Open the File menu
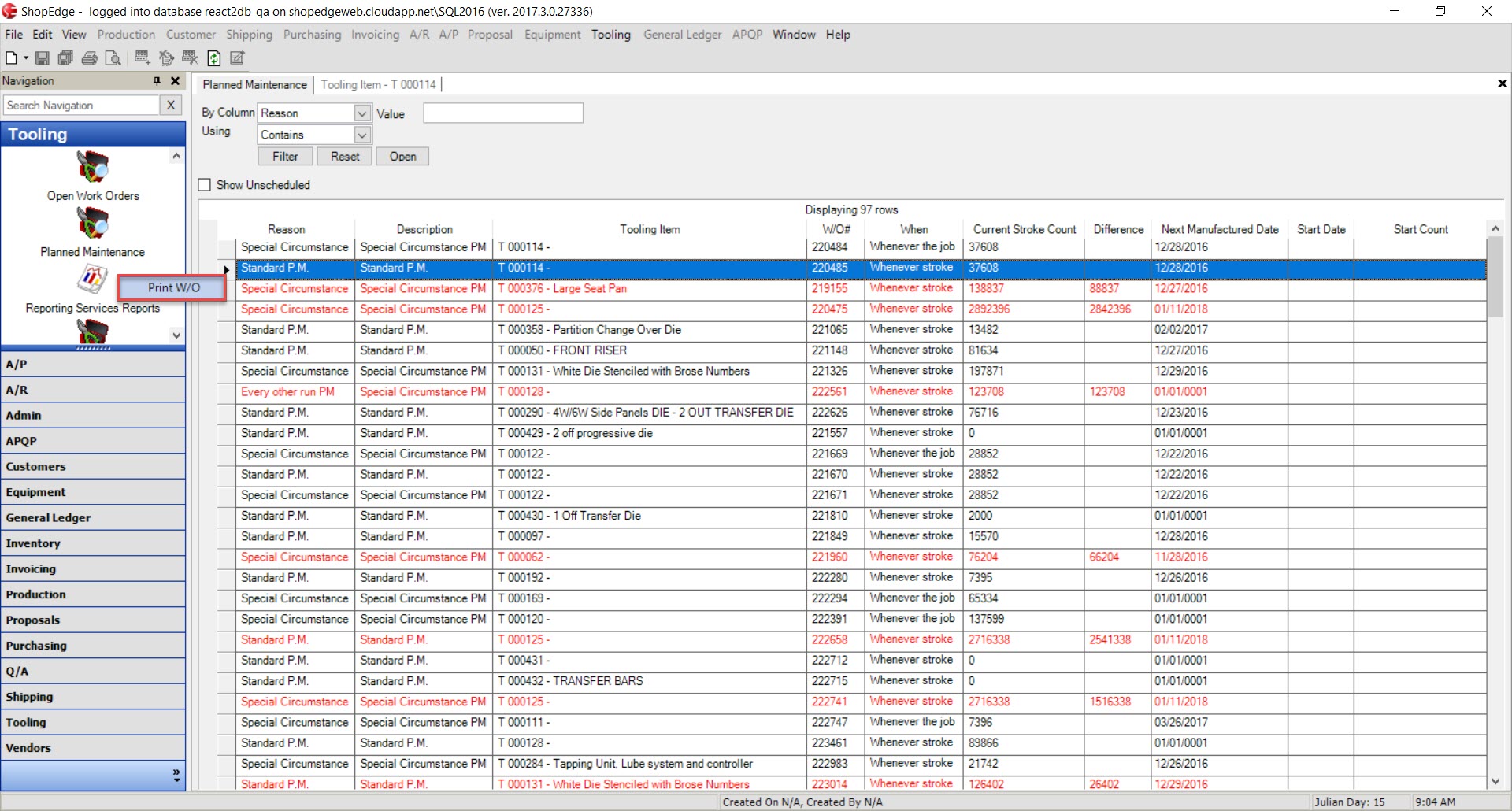The width and height of the screenshot is (1512, 811). 13,35
